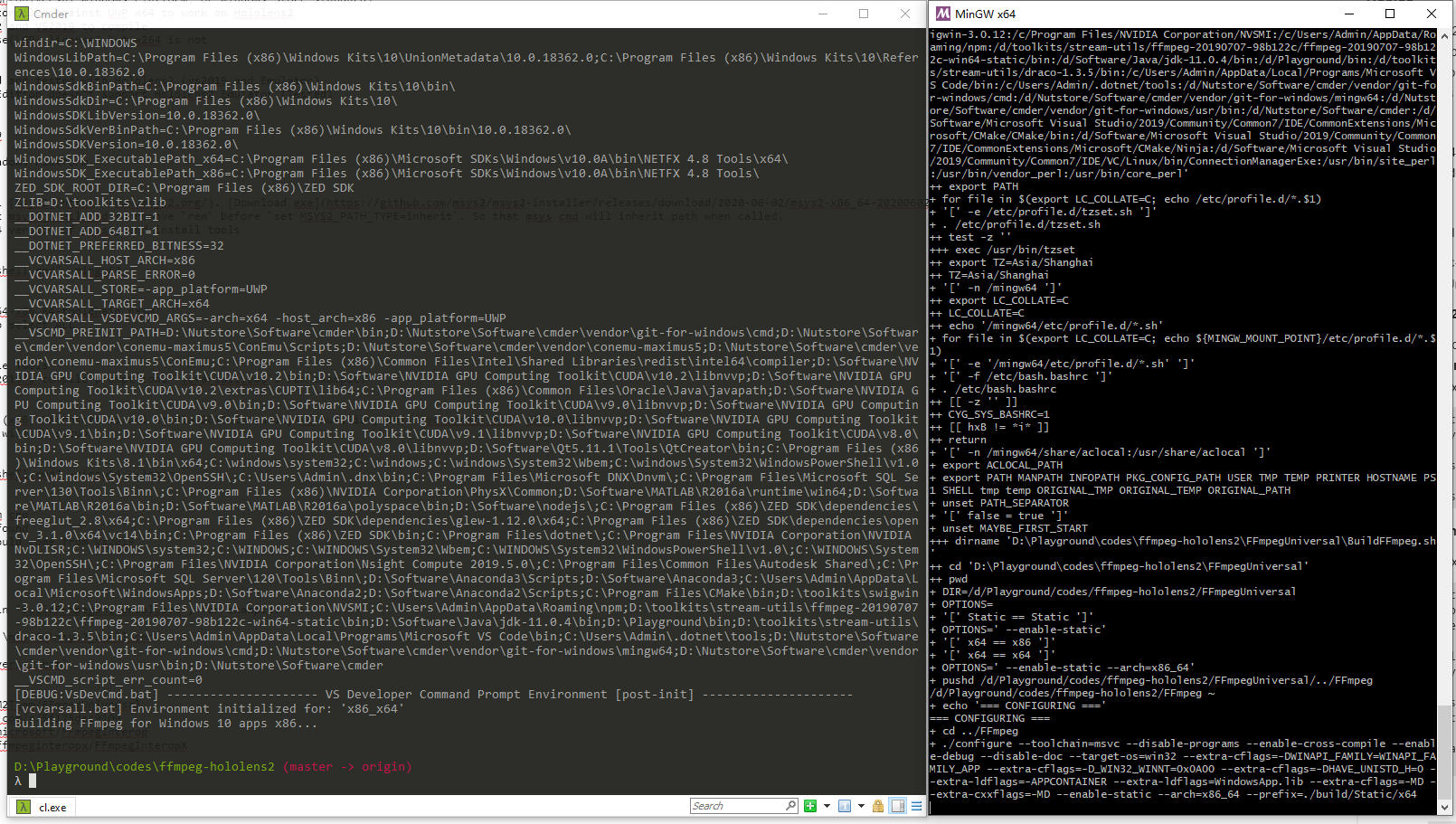
Task: Click '__DOTNET_PREFERRED_BITNESS=32' line in Cmder
Action: pos(118,246)
